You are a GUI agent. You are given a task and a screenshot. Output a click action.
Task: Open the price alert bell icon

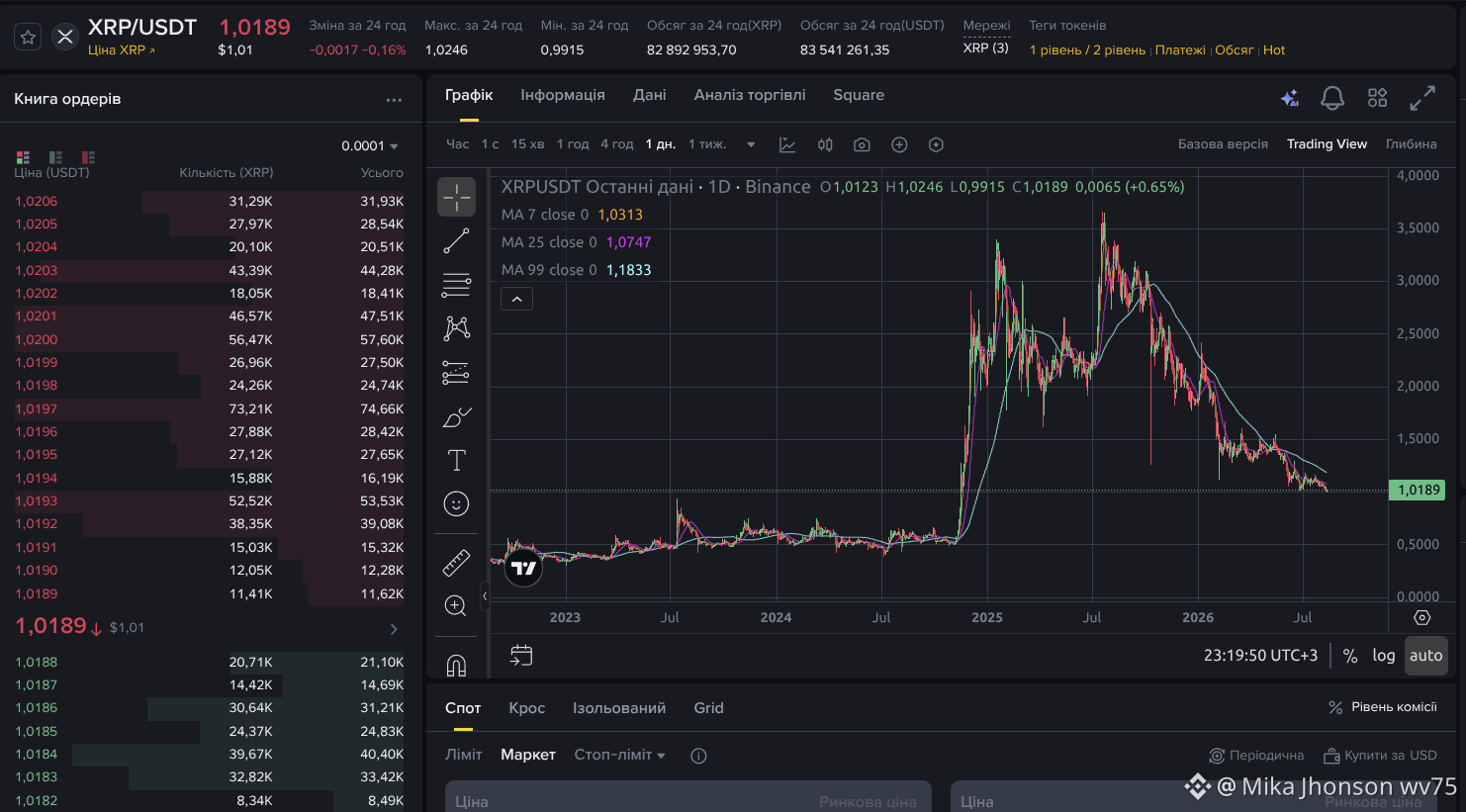[x=1332, y=98]
